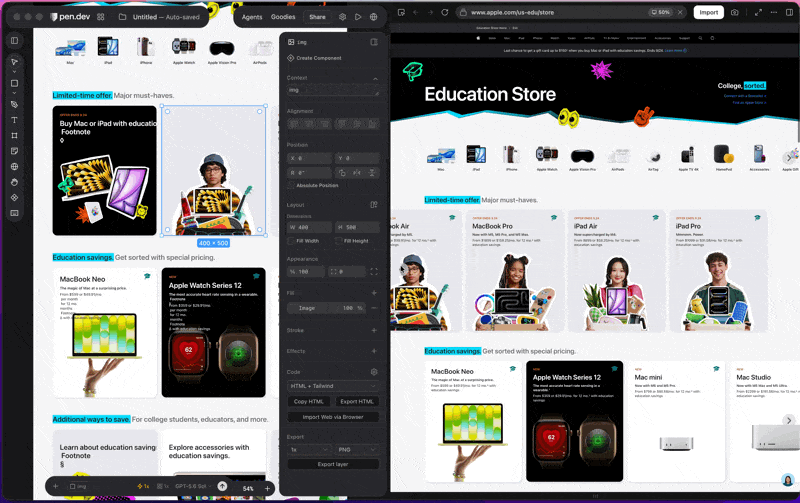Add a Stroke with plus
This screenshot has width=800, height=503.
coord(374,331)
